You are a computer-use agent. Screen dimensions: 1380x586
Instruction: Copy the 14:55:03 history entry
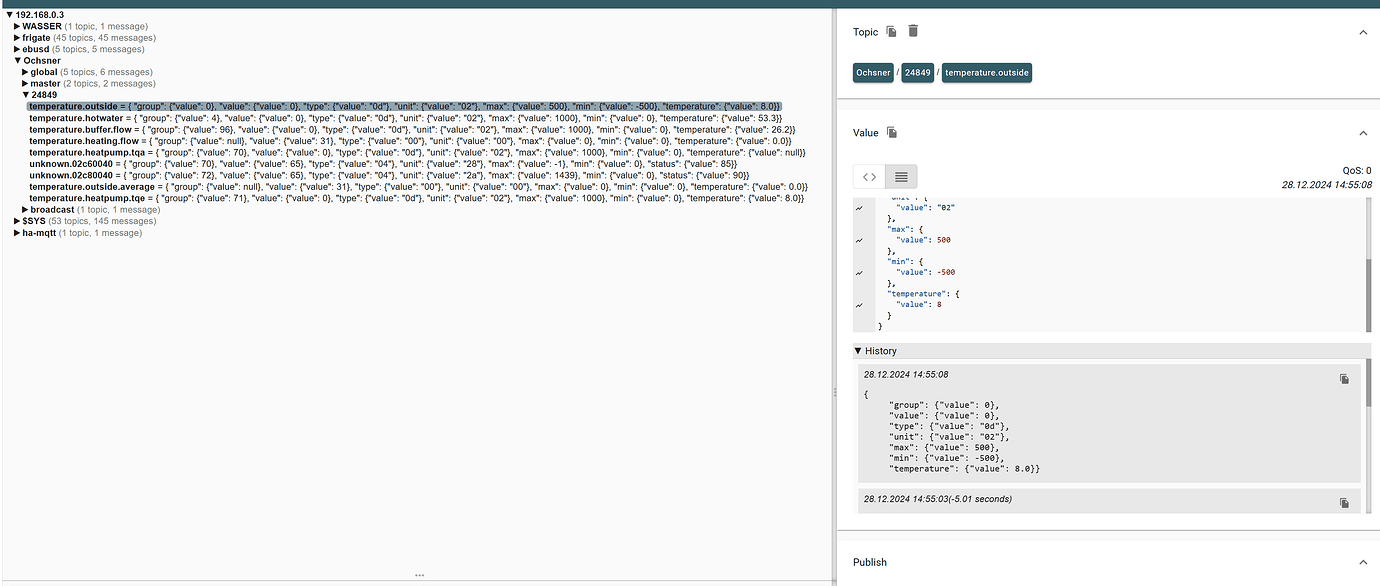click(1345, 503)
